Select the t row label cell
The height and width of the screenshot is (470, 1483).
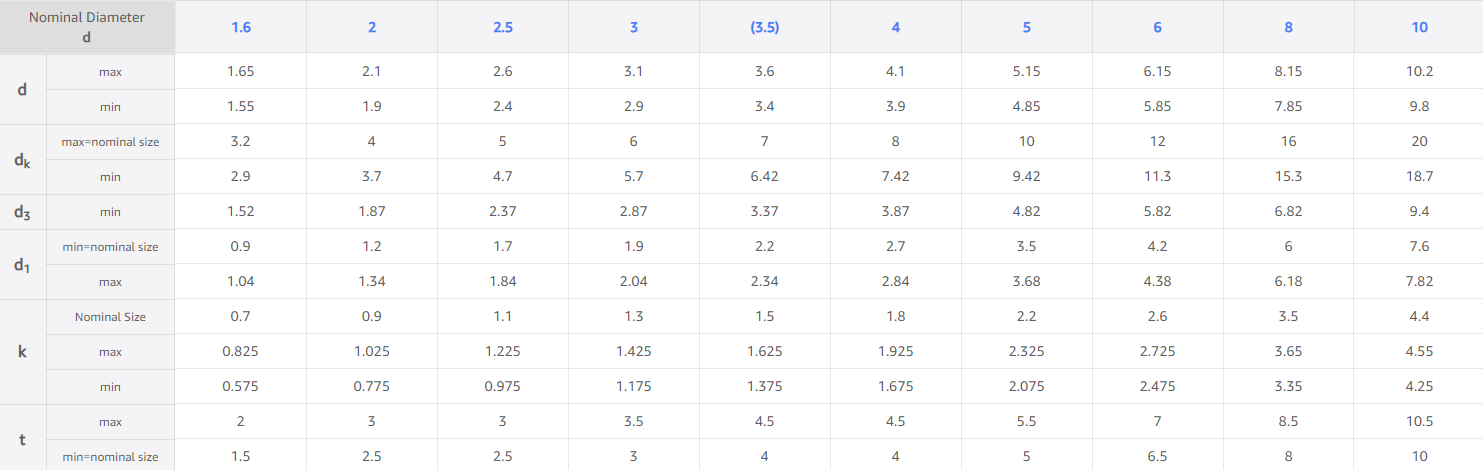[23, 439]
